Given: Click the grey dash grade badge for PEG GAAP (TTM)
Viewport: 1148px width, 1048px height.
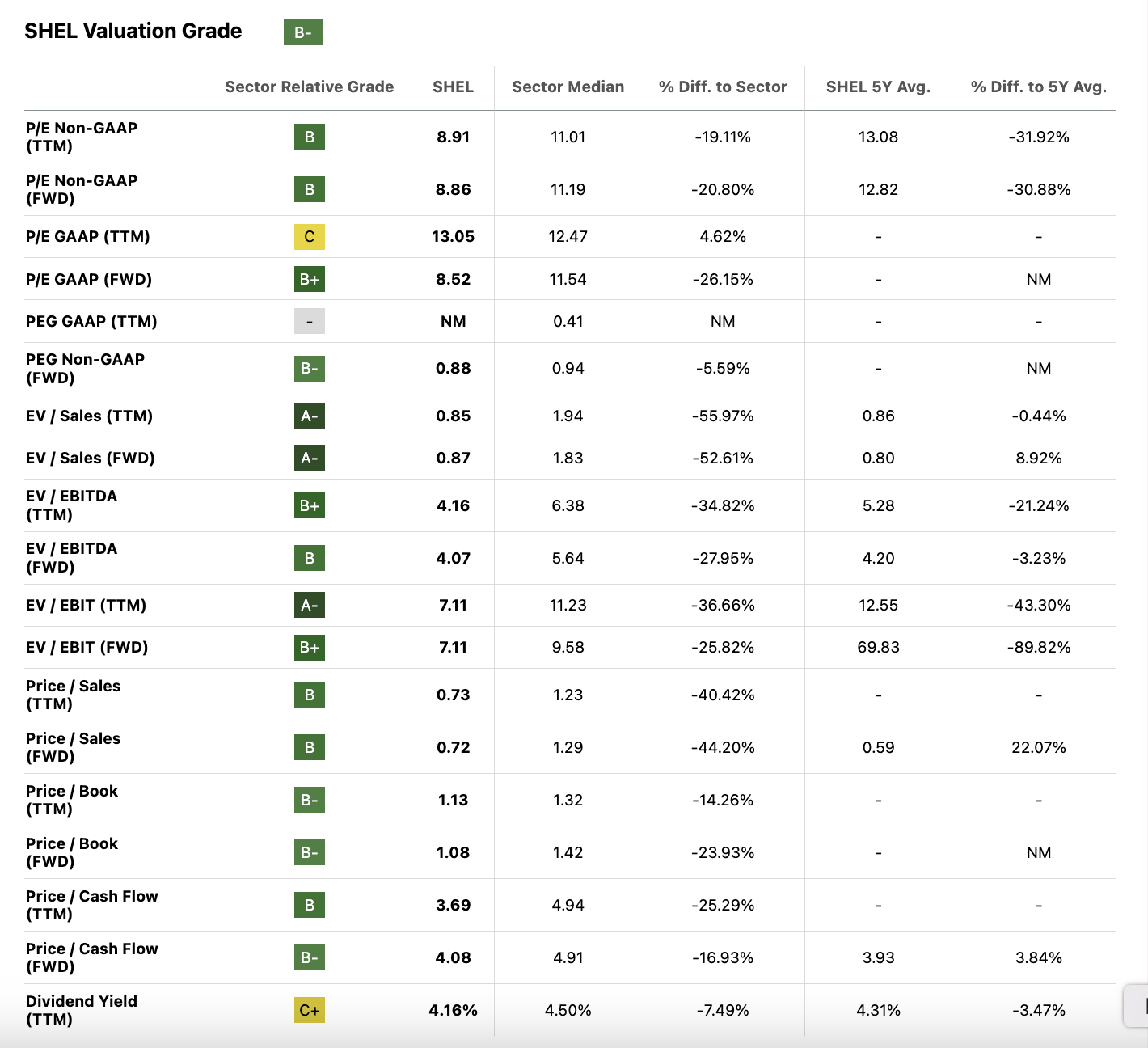Looking at the screenshot, I should tap(309, 321).
